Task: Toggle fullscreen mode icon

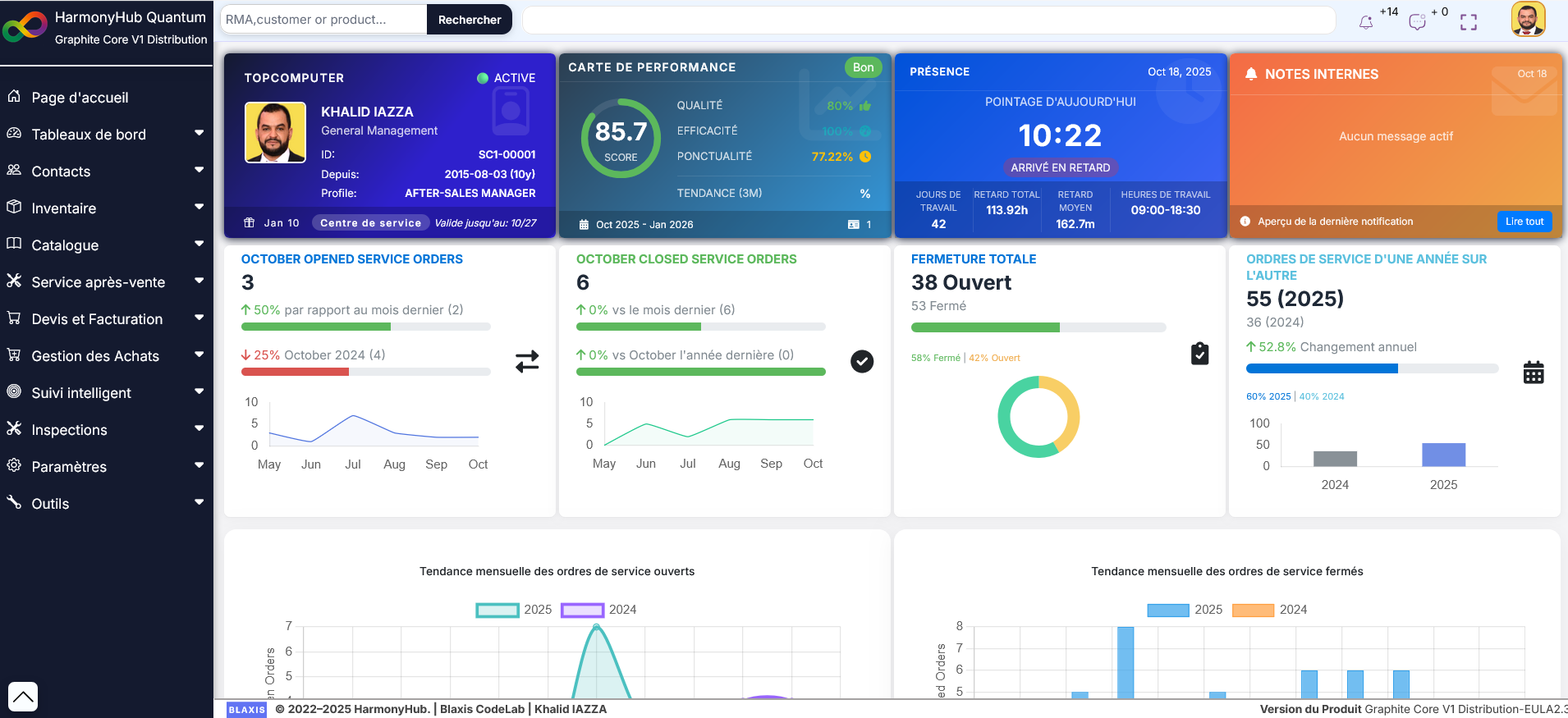Action: (x=1469, y=22)
